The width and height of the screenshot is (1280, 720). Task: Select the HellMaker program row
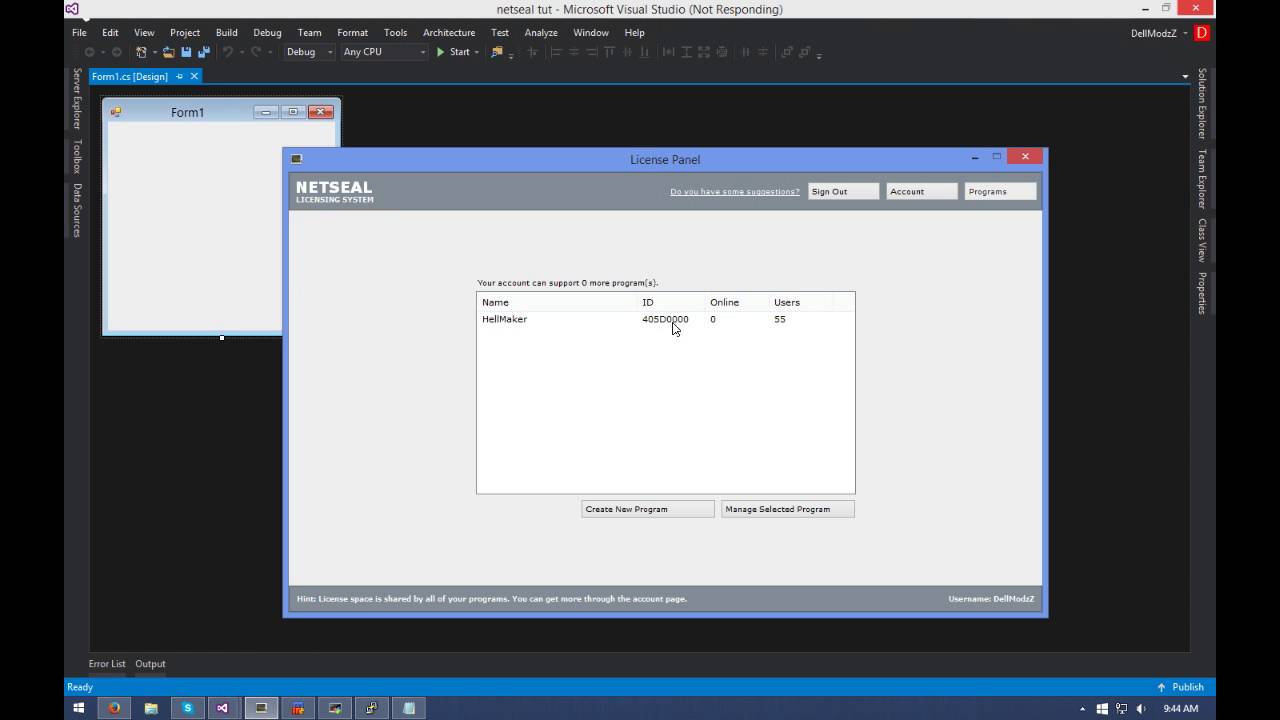click(665, 319)
